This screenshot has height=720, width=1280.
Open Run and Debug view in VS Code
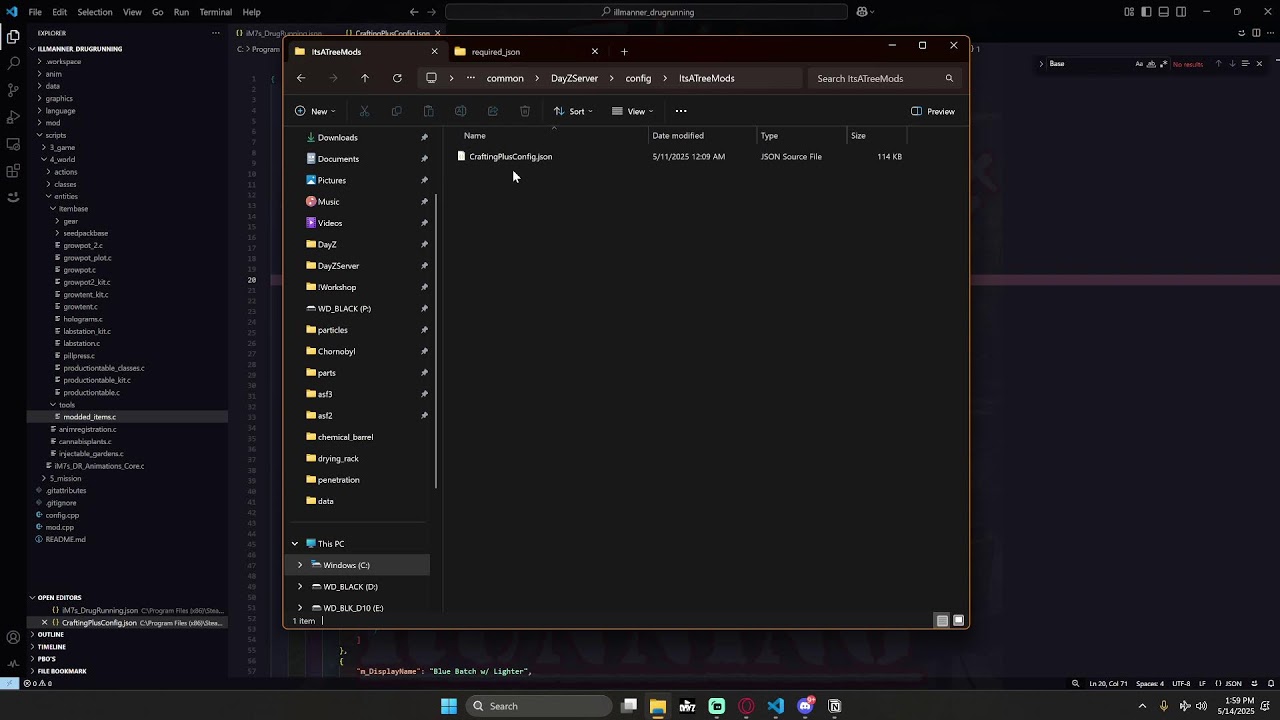tap(13, 117)
